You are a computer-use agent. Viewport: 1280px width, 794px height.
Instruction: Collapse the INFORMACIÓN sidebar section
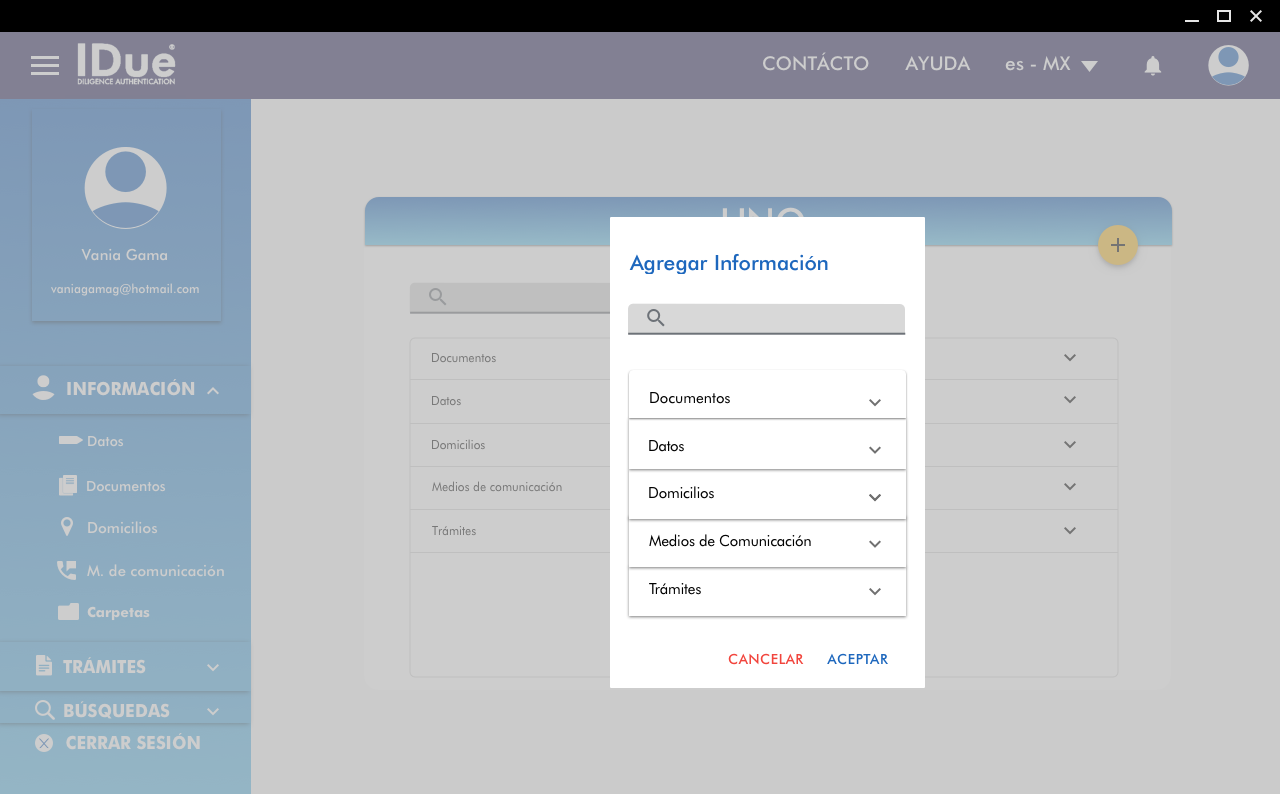tap(212, 390)
